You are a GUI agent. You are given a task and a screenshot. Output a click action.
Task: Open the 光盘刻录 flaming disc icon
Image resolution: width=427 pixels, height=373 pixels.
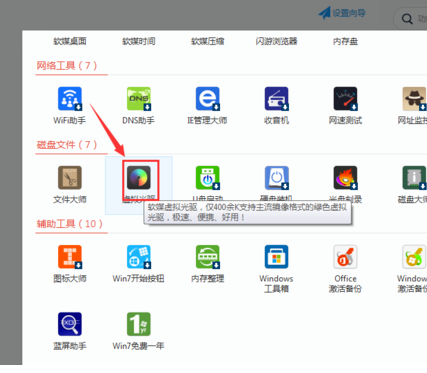345,178
